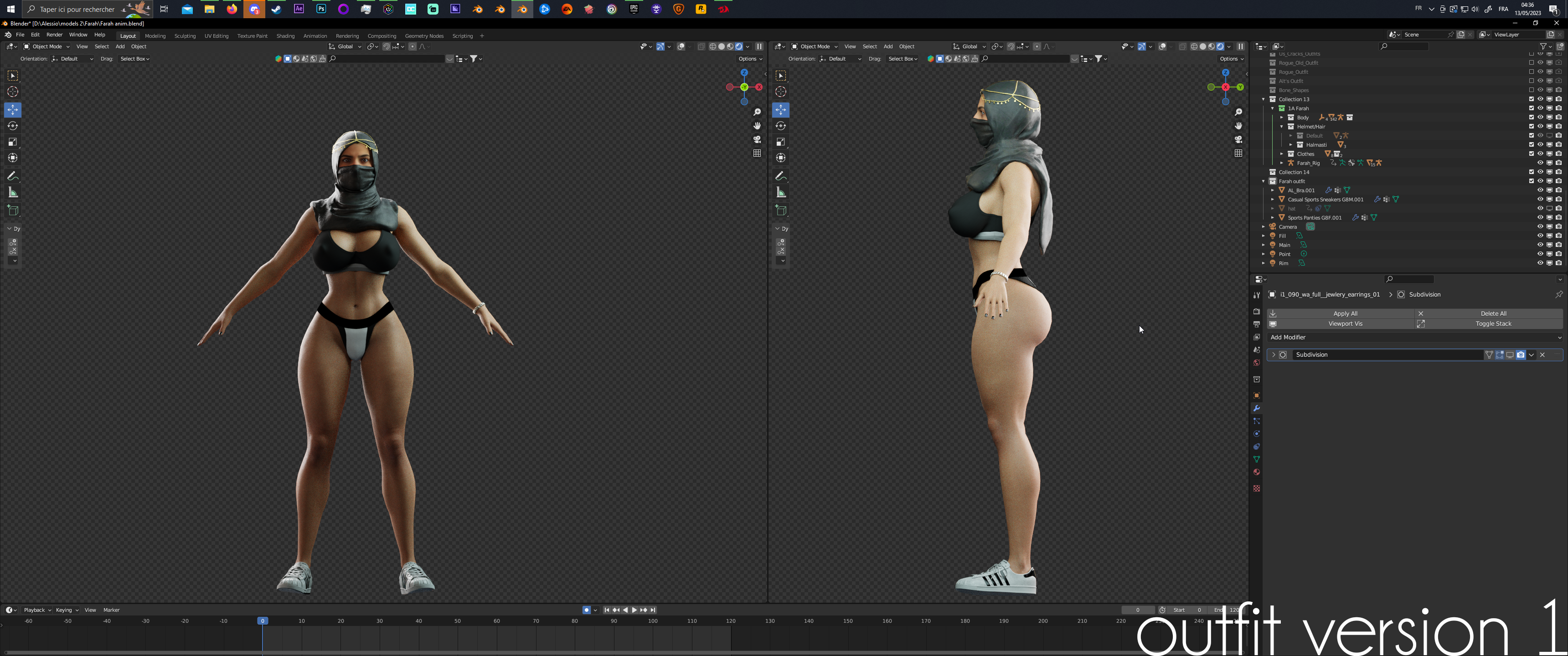This screenshot has width=1568, height=656.
Task: Open the File menu
Action: point(20,35)
